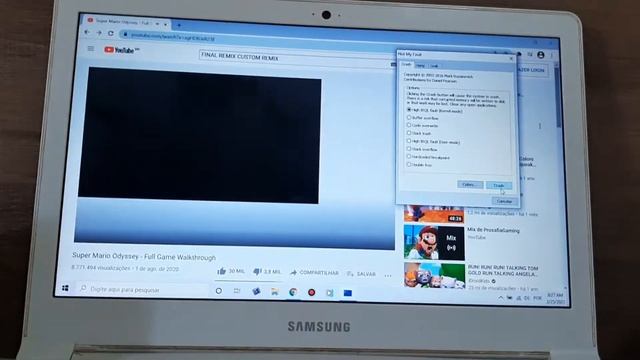Click Cancelar in NotMyFault dialog
The height and width of the screenshot is (360, 640).
(x=504, y=201)
